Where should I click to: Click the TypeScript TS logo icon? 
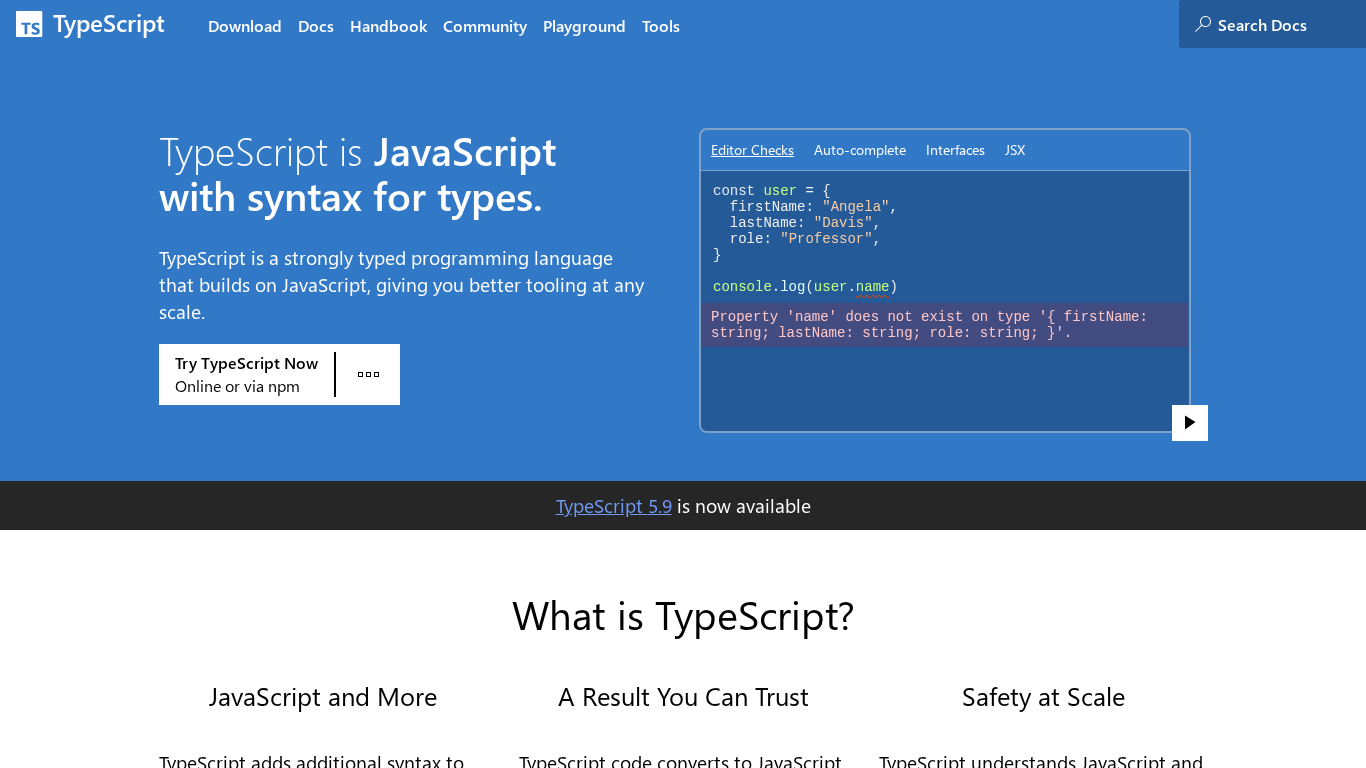pyautogui.click(x=29, y=25)
